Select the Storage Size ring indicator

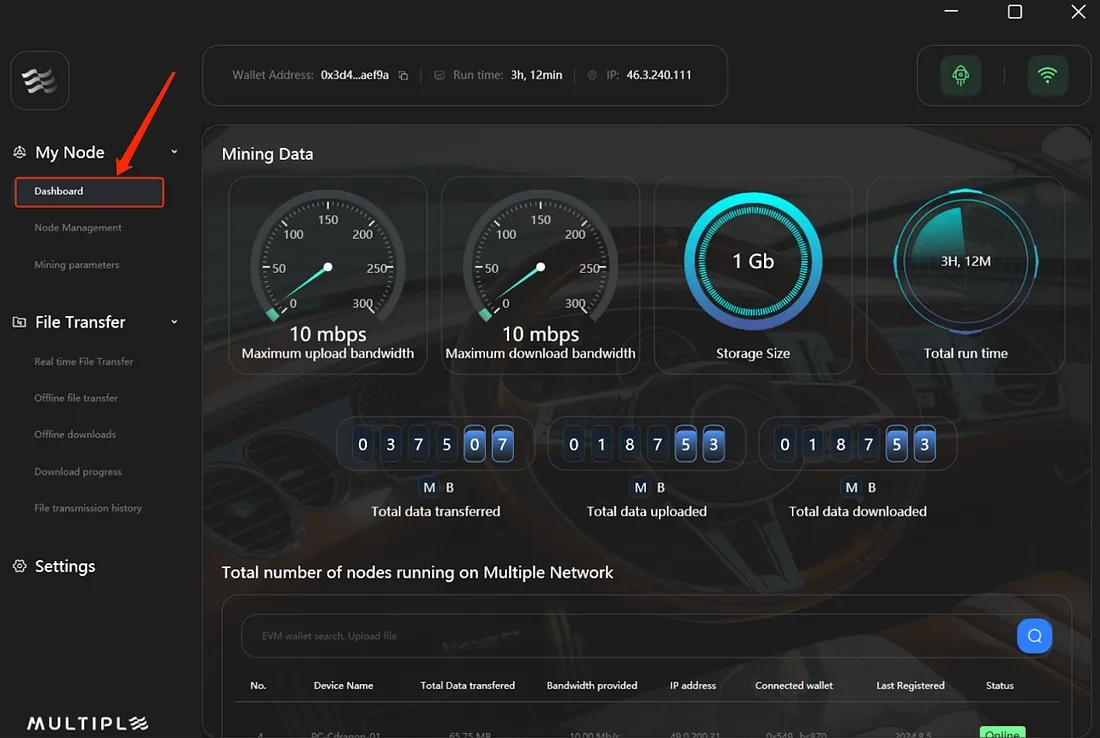[753, 262]
